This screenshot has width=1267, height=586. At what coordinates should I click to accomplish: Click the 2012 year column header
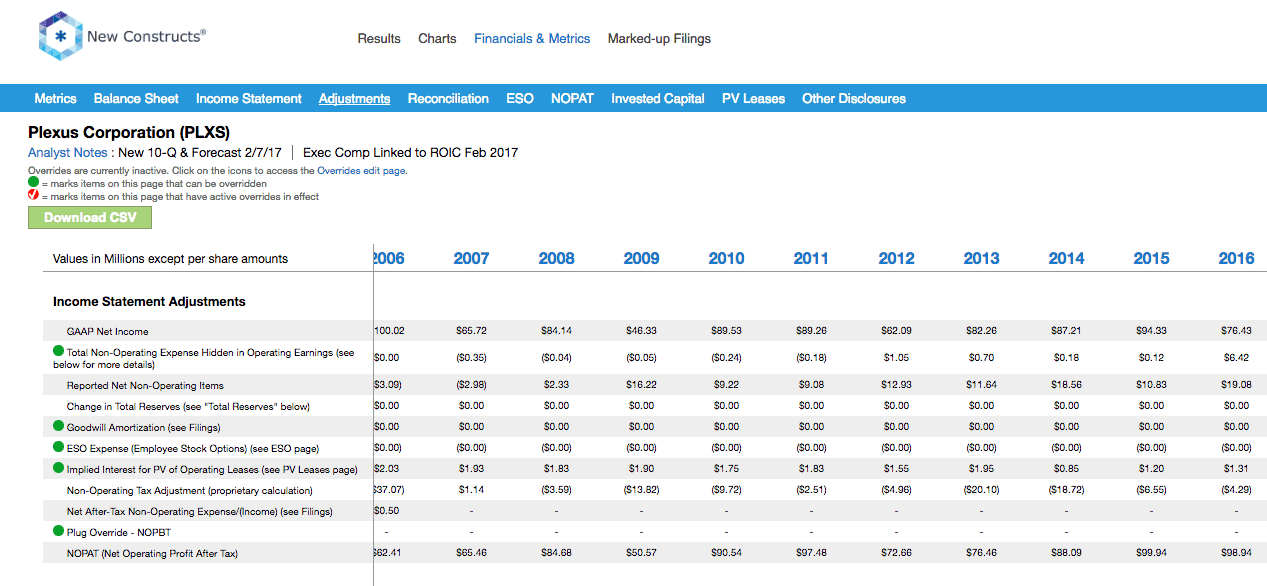(896, 258)
